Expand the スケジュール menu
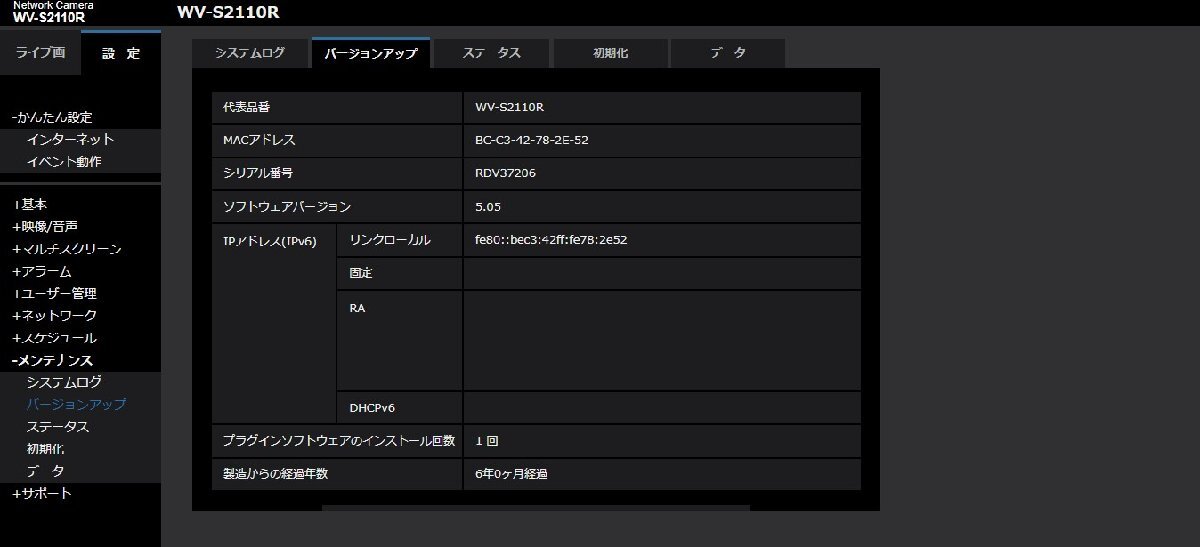Viewport: 1200px width, 547px height. tap(54, 338)
